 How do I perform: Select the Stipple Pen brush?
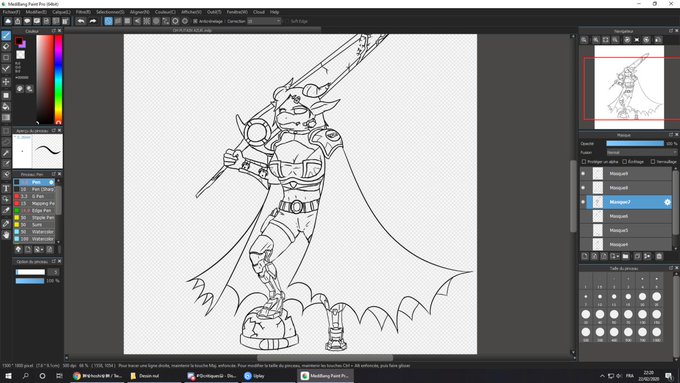pos(34,217)
